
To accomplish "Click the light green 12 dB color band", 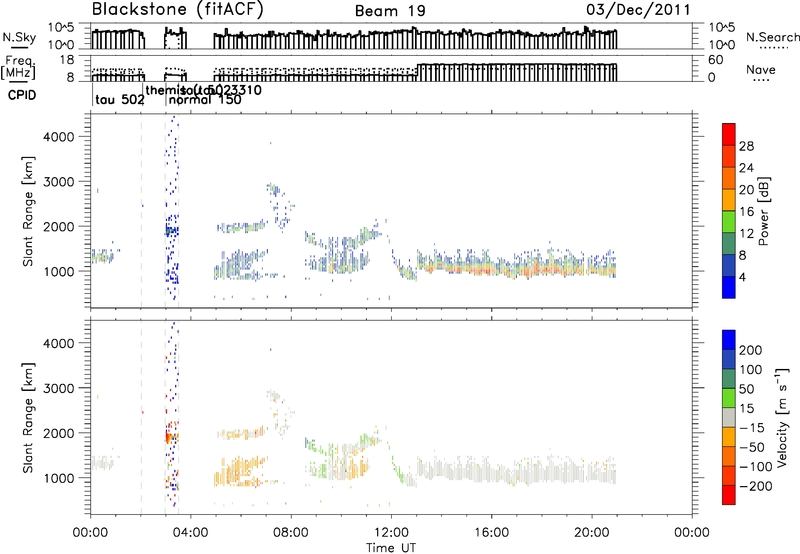I will [x=729, y=222].
